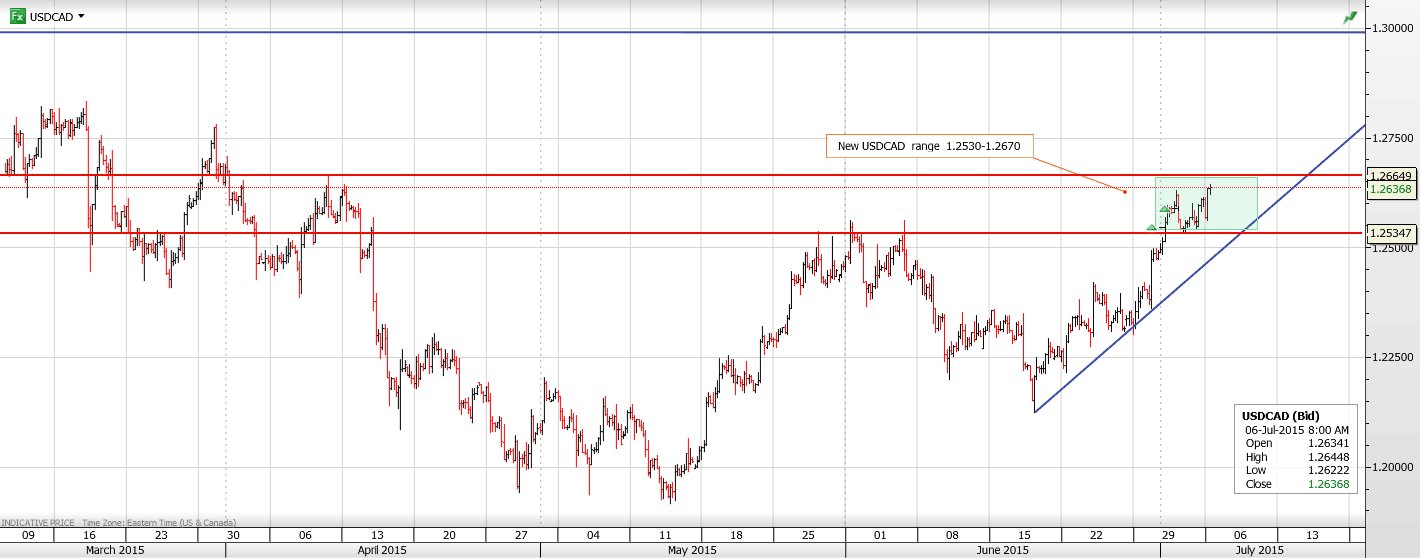Select July 2015 on the time axis

point(1259,550)
